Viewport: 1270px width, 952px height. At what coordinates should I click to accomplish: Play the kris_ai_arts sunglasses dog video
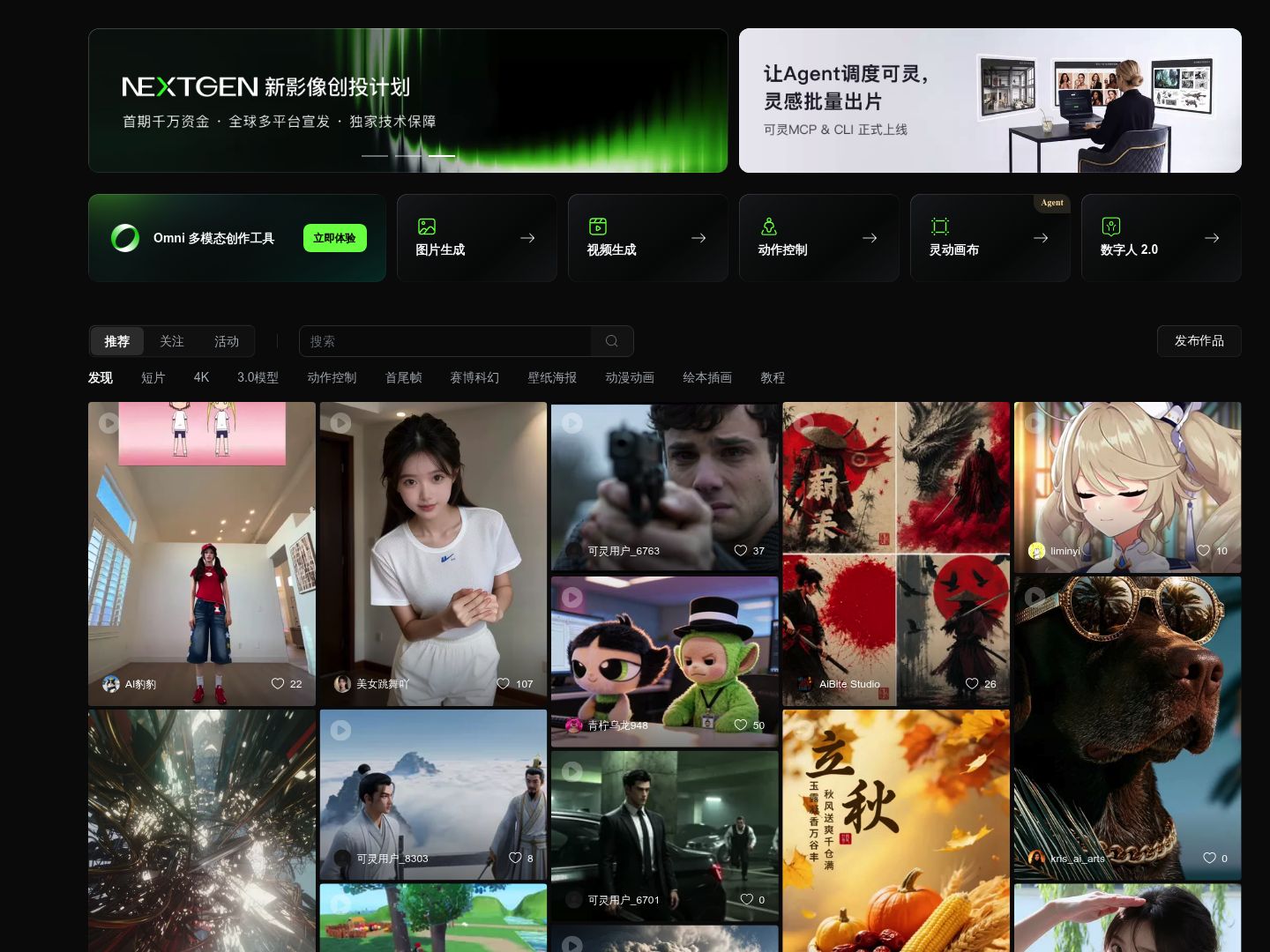coord(1035,598)
